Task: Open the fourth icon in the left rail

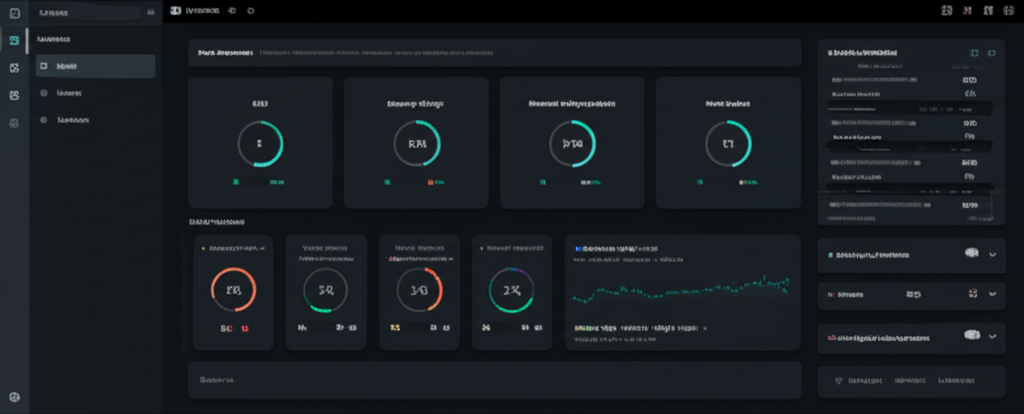Action: (x=14, y=95)
